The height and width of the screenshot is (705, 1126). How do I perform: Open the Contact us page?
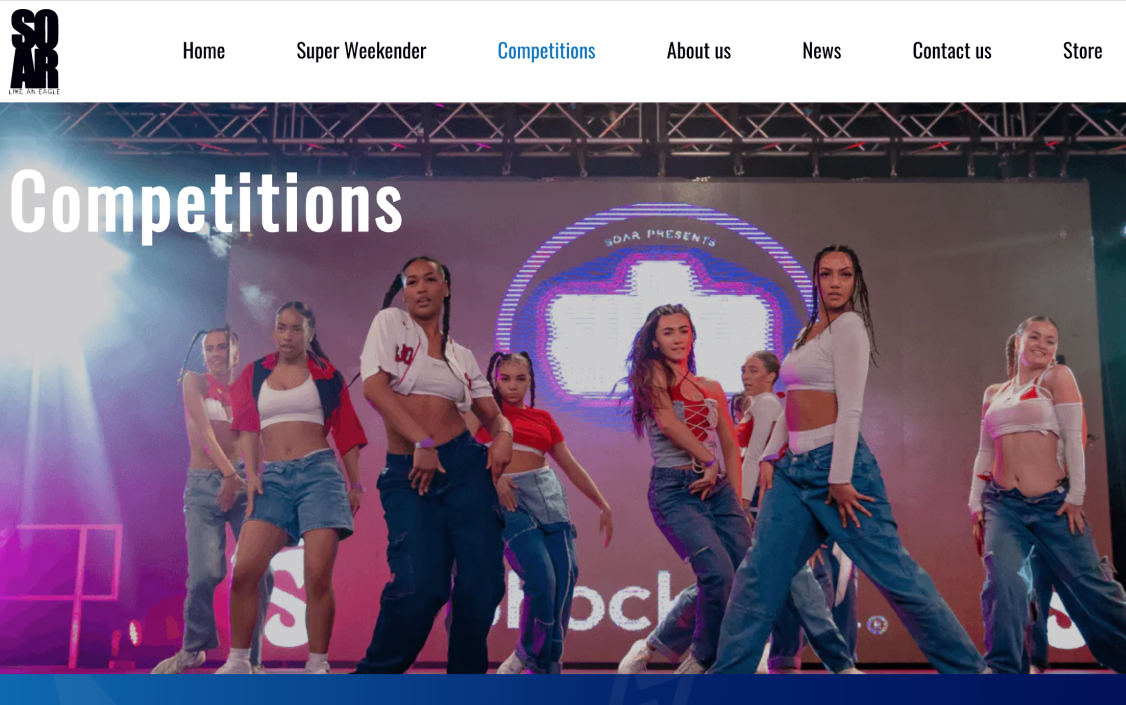[x=952, y=51]
